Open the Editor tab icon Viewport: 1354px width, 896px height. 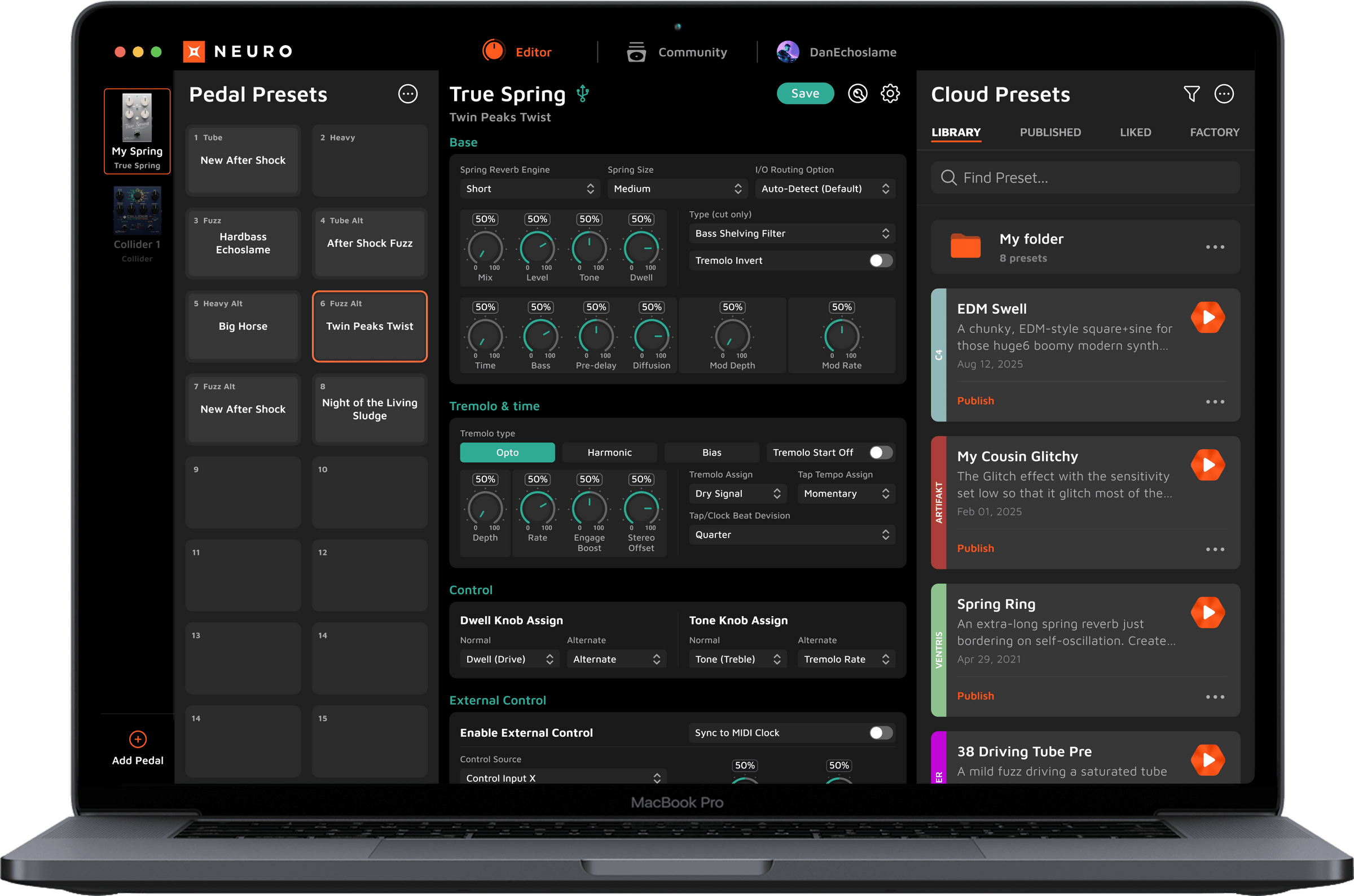click(x=493, y=51)
